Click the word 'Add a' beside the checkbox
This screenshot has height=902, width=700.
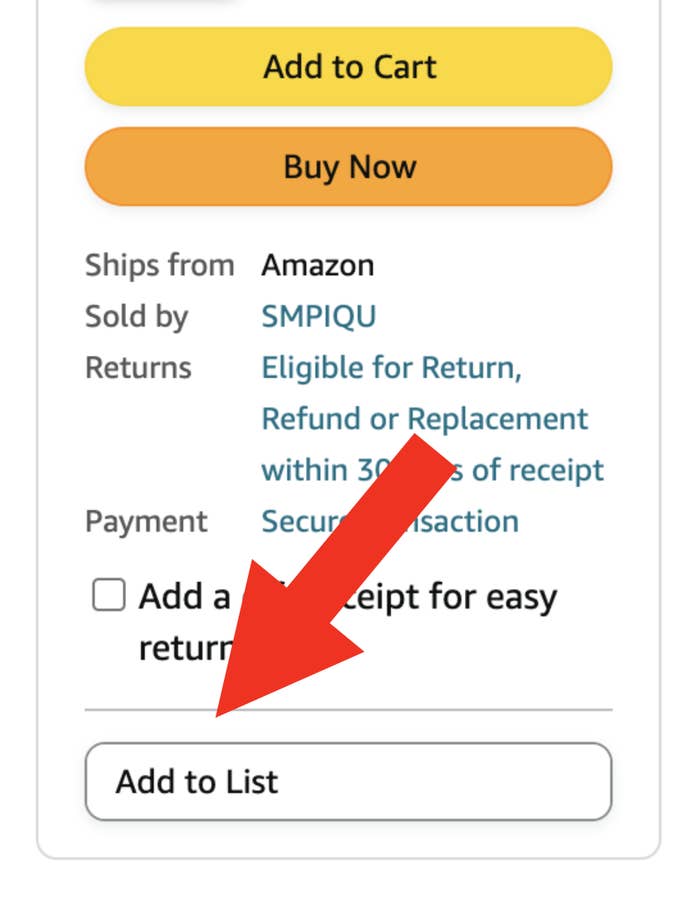click(x=184, y=597)
